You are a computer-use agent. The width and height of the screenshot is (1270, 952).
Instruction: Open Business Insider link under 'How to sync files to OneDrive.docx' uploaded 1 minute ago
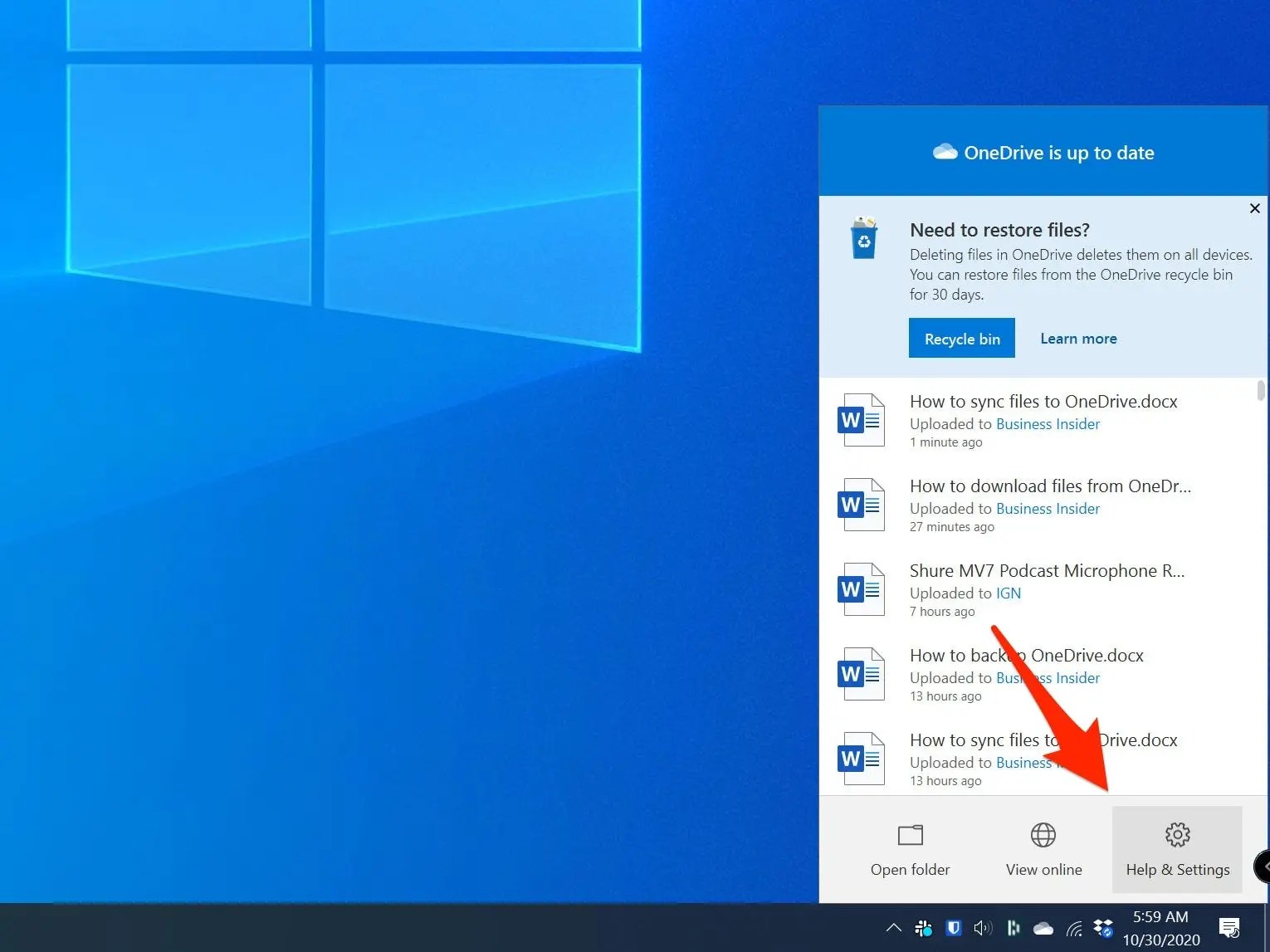1048,424
